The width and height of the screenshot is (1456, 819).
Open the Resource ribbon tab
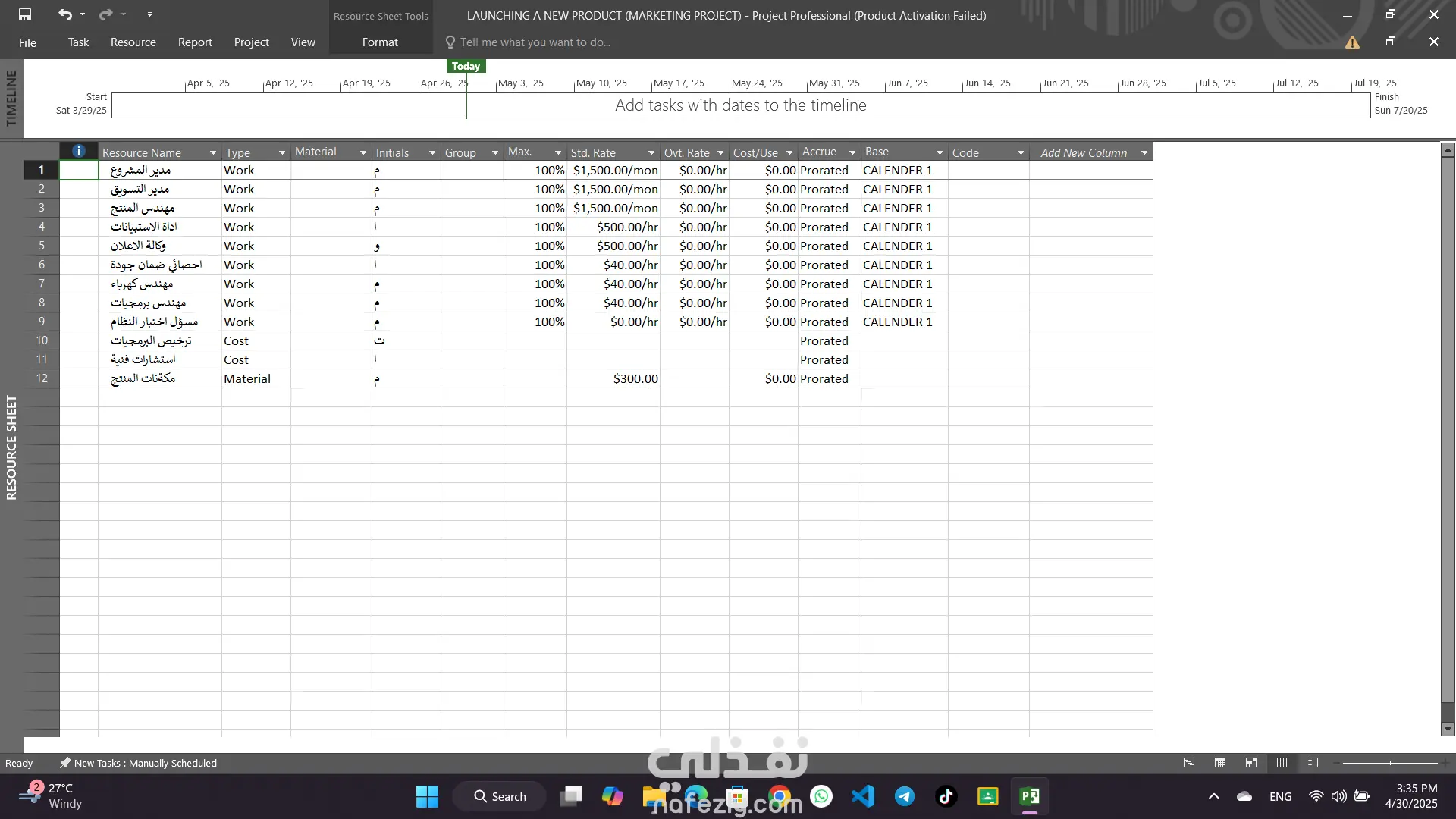(x=133, y=42)
